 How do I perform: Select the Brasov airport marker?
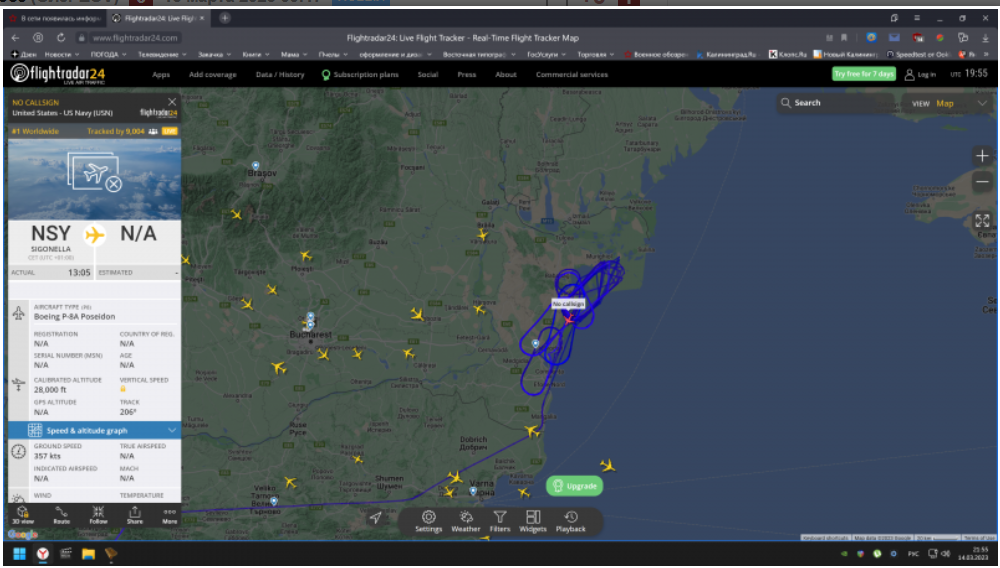click(256, 166)
